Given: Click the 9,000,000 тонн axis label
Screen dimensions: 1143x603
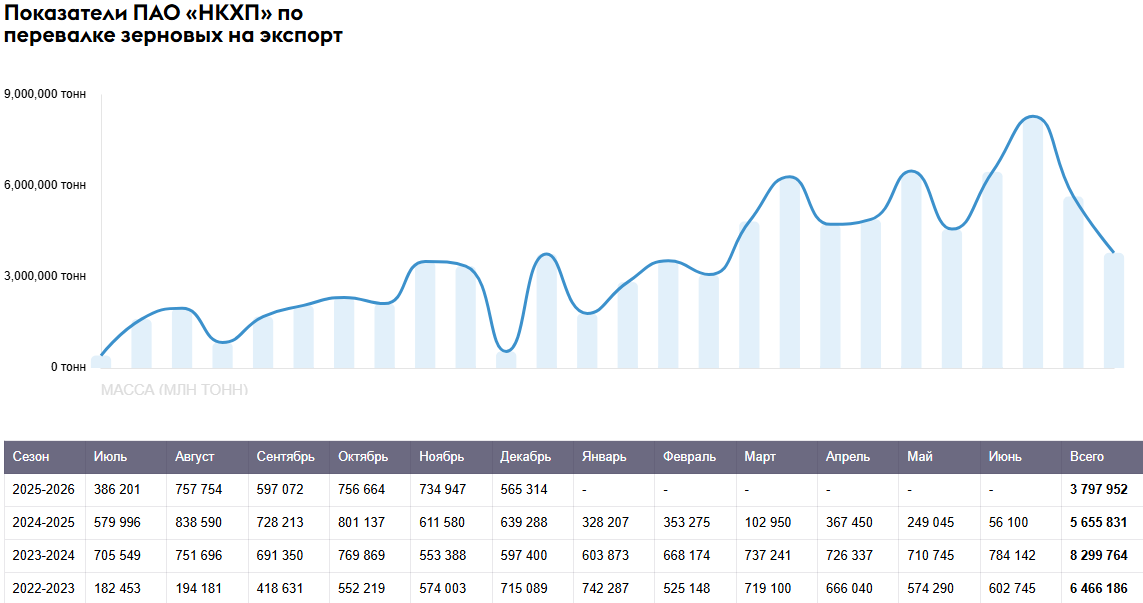Looking at the screenshot, I should pos(44,94).
